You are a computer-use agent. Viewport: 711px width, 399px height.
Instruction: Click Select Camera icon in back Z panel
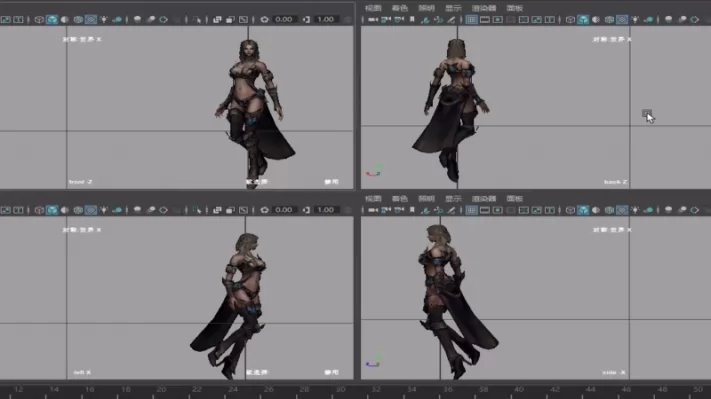[373, 19]
